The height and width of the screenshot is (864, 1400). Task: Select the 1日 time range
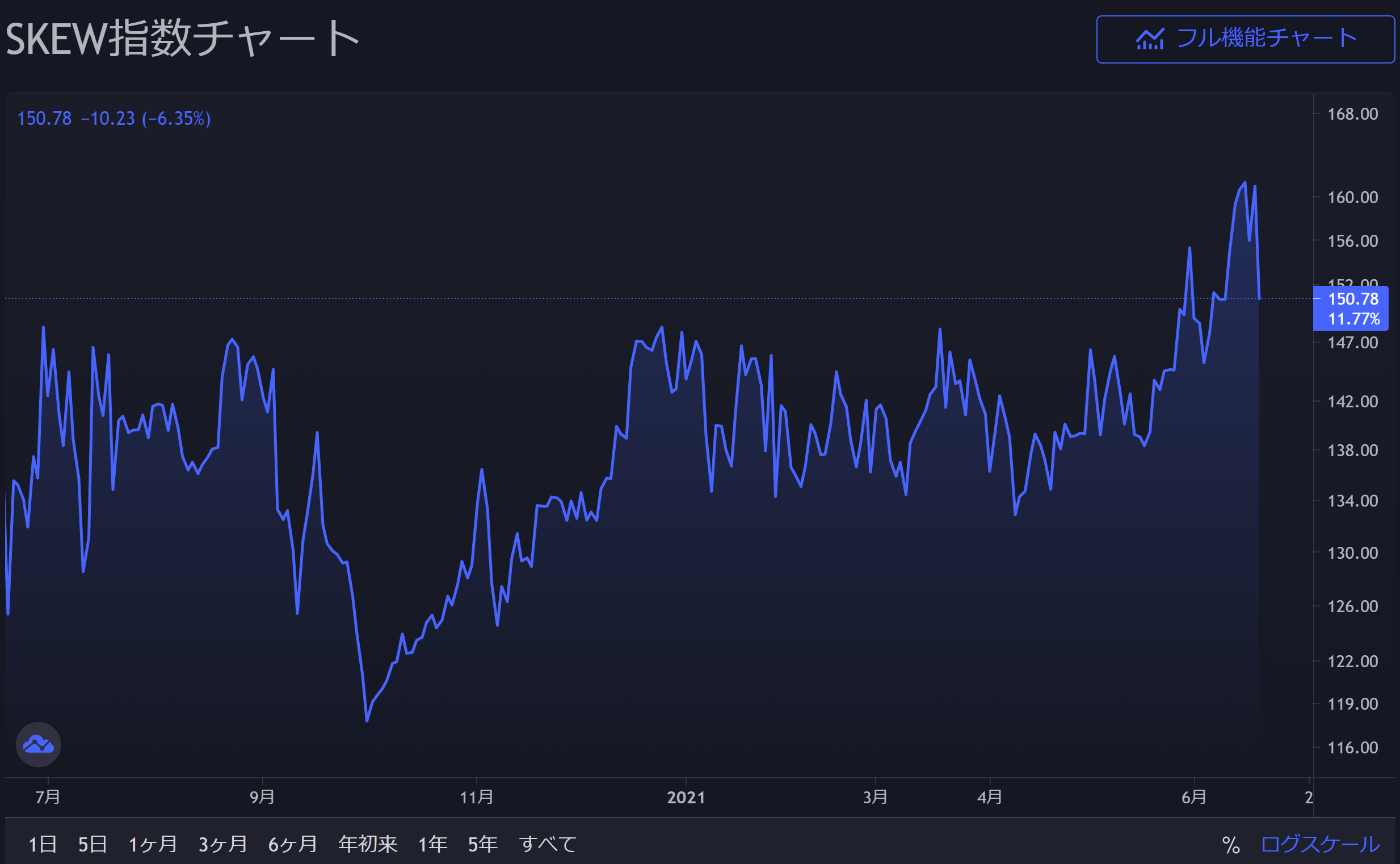tap(43, 844)
